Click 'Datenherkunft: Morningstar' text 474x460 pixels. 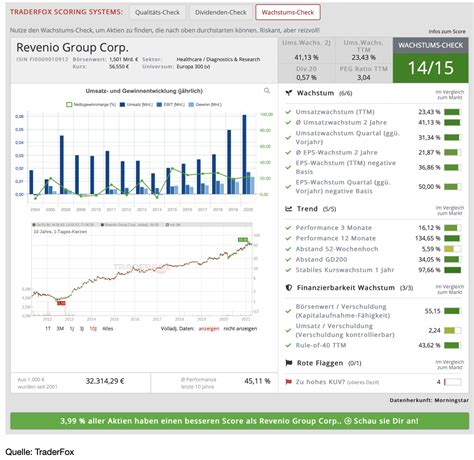(x=429, y=400)
